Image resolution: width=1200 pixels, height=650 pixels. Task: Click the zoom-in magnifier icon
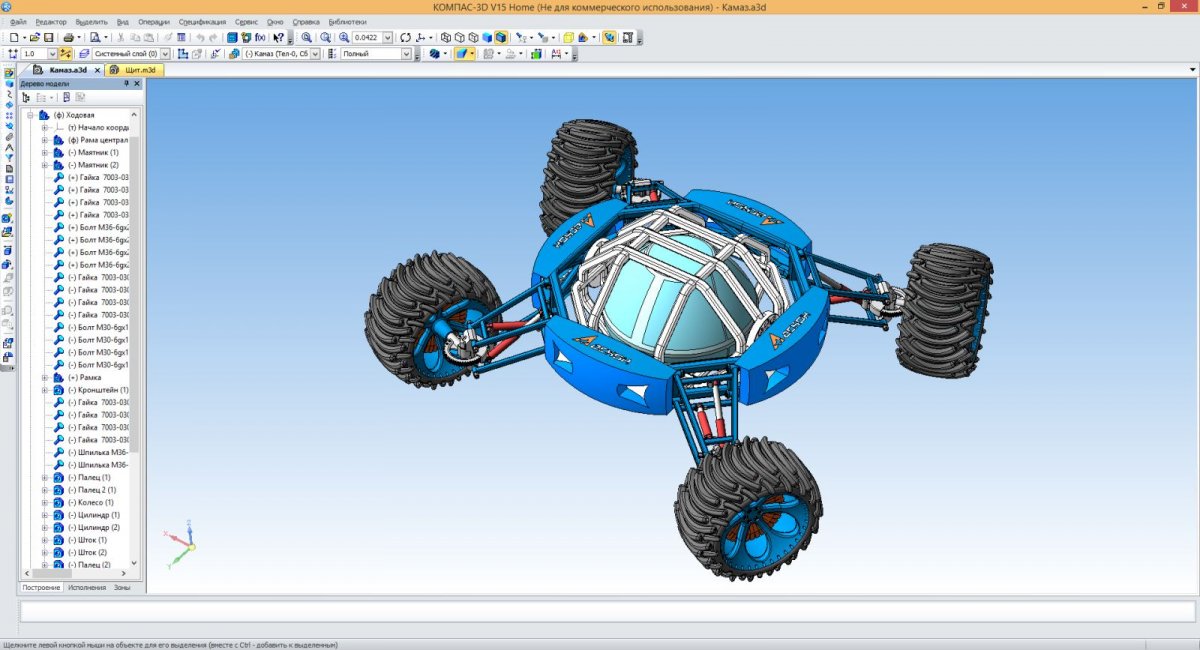point(307,37)
